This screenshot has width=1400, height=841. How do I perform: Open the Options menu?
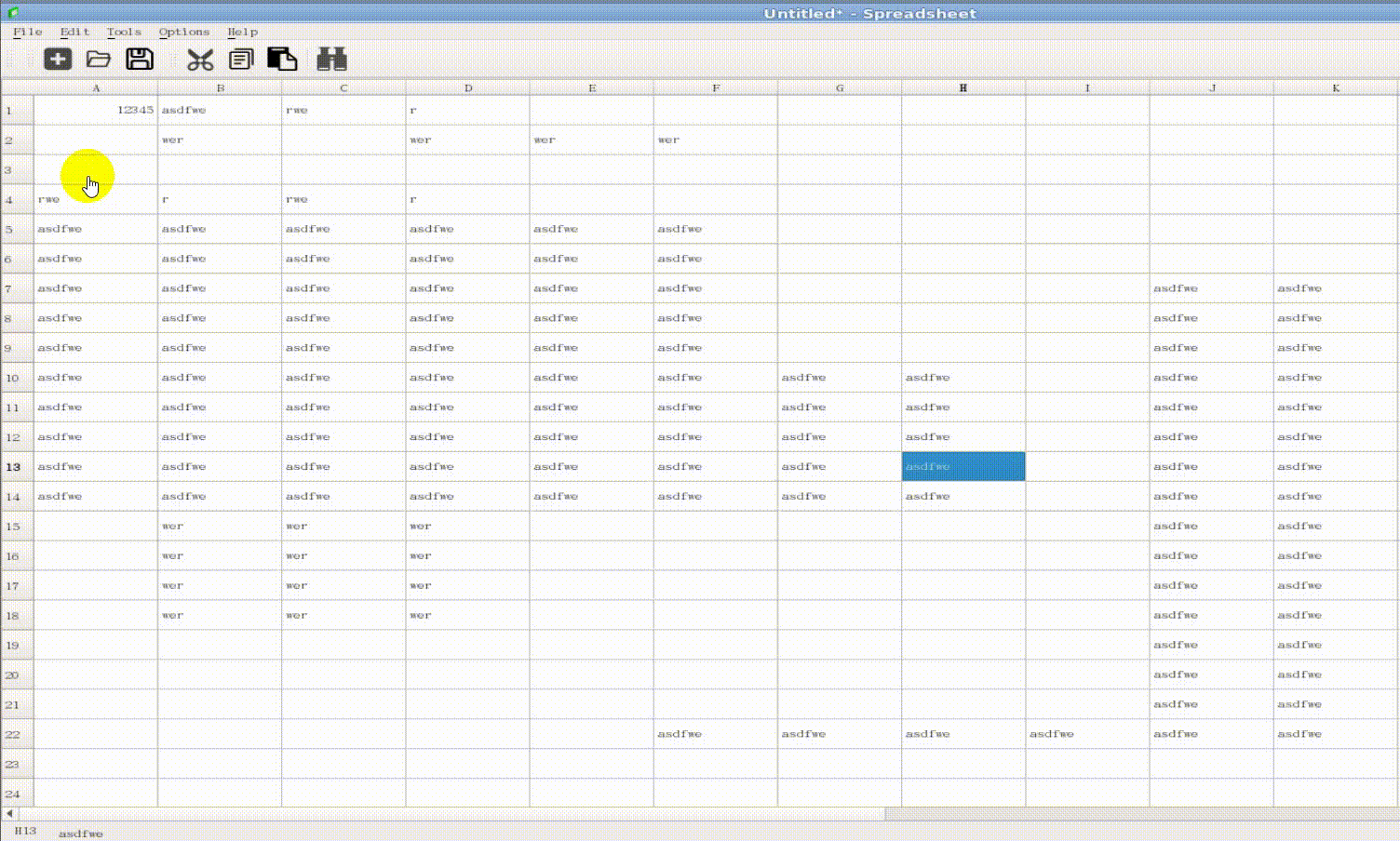coord(183,32)
